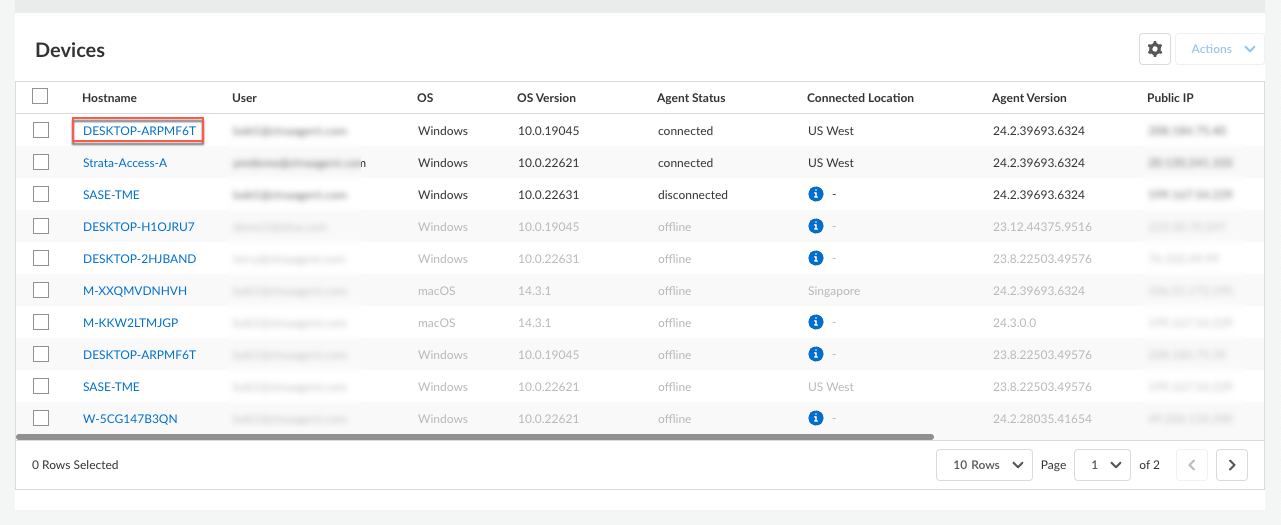
Task: Click info icon in DESKTOP-2HJBAND row
Action: coord(815,259)
